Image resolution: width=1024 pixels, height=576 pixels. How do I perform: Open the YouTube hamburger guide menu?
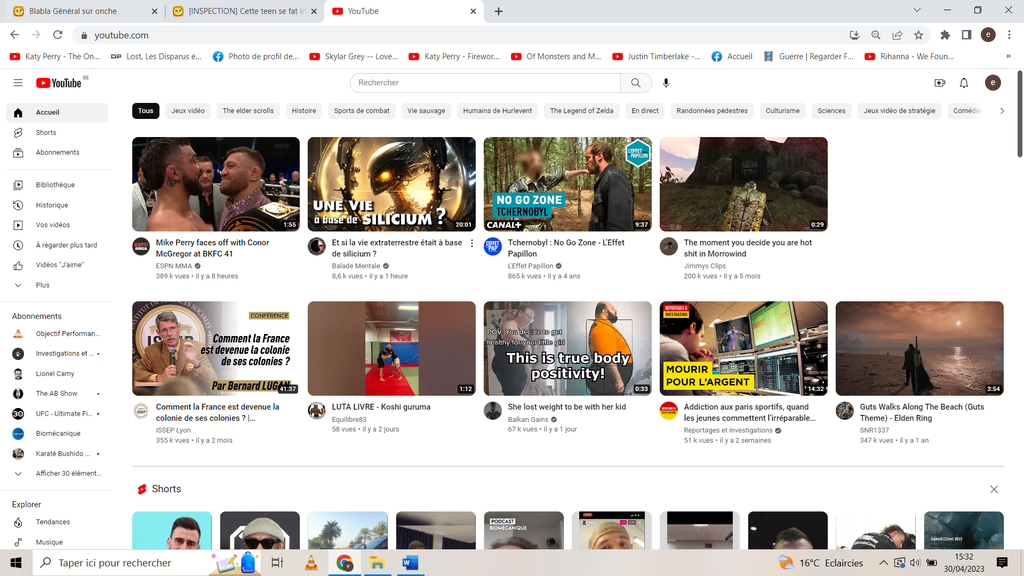(x=18, y=83)
